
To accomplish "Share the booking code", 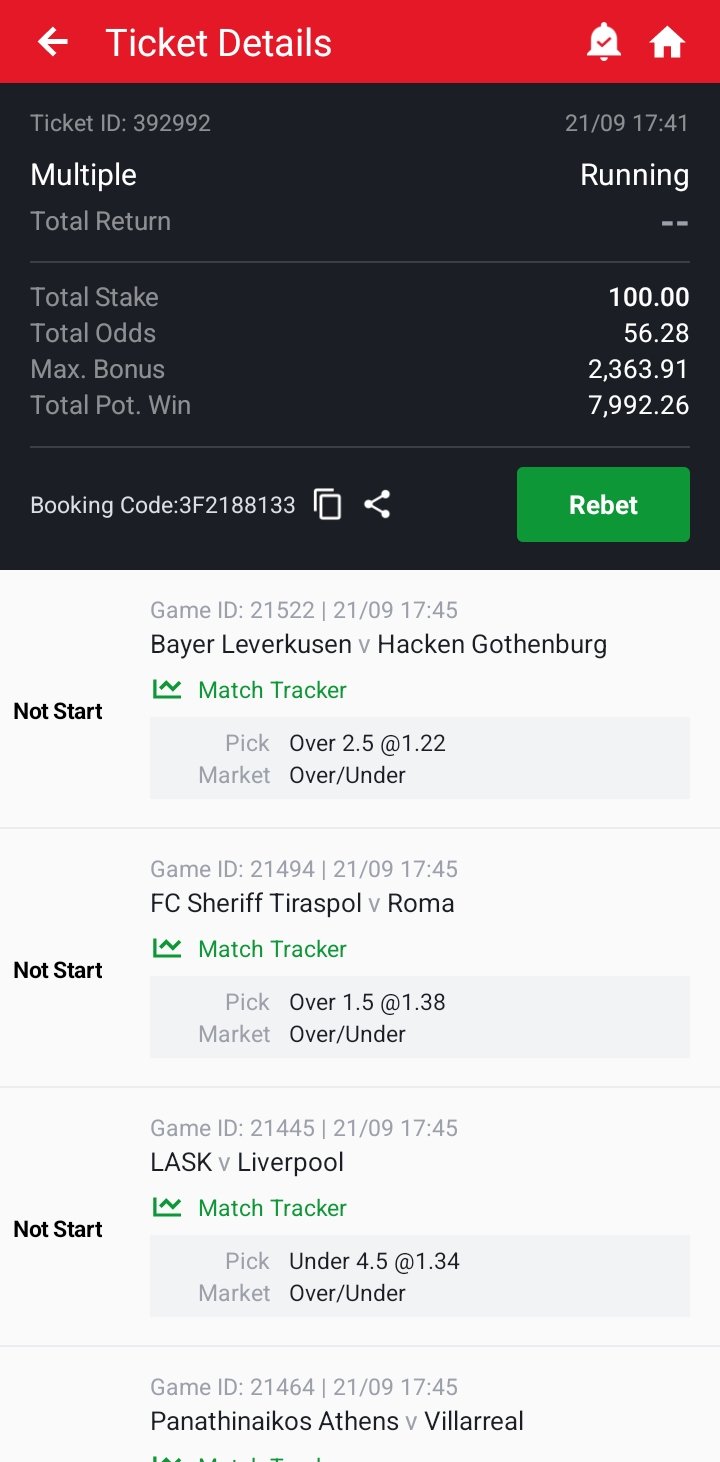I will click(377, 505).
